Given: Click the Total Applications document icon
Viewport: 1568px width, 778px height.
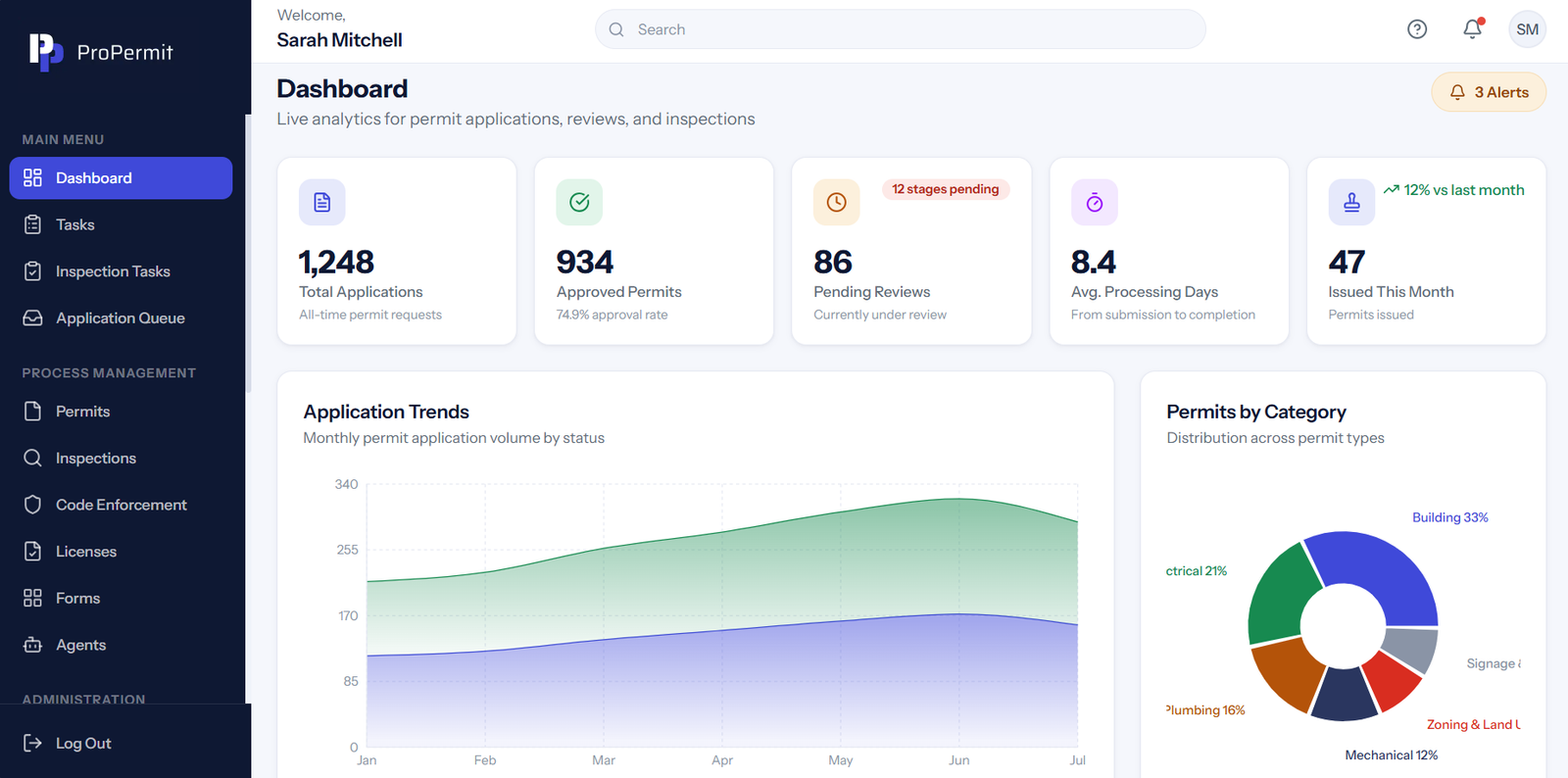Looking at the screenshot, I should point(322,202).
